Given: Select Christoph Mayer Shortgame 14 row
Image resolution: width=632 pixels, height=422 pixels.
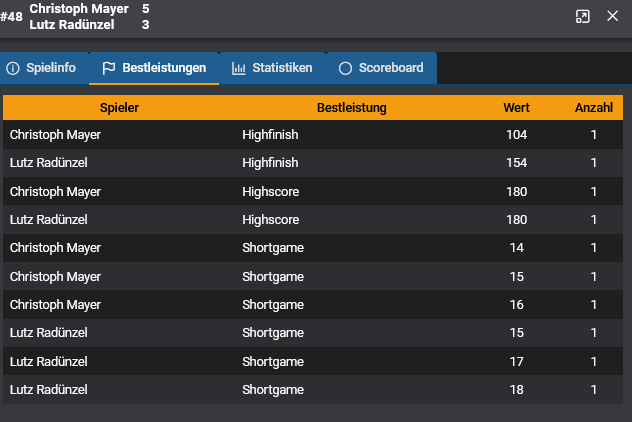Looking at the screenshot, I should (x=312, y=247).
